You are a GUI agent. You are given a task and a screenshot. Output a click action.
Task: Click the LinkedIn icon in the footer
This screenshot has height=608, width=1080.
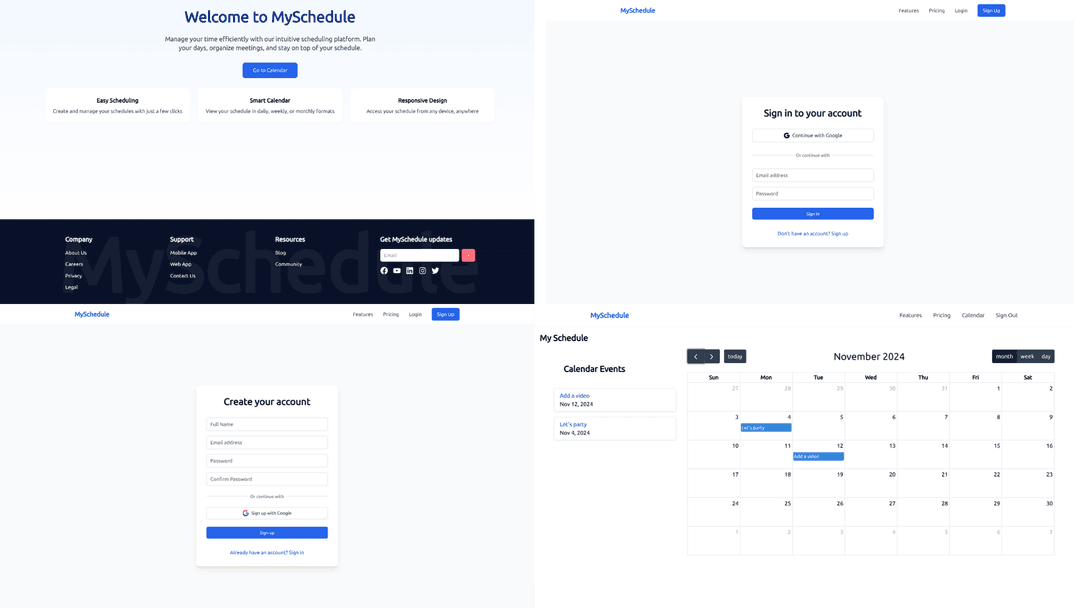coord(410,271)
